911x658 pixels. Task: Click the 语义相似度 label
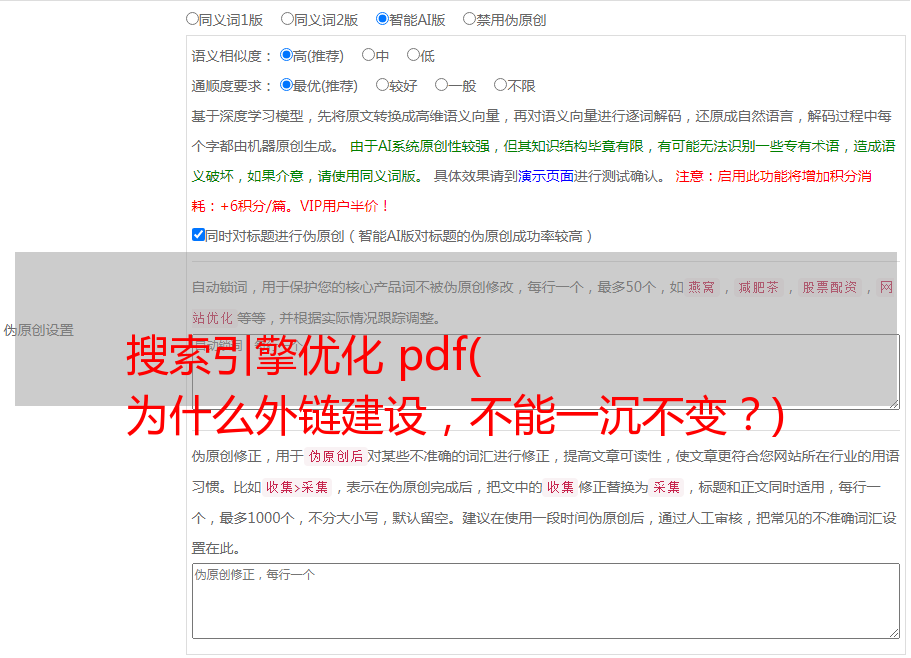pyautogui.click(x=232, y=56)
